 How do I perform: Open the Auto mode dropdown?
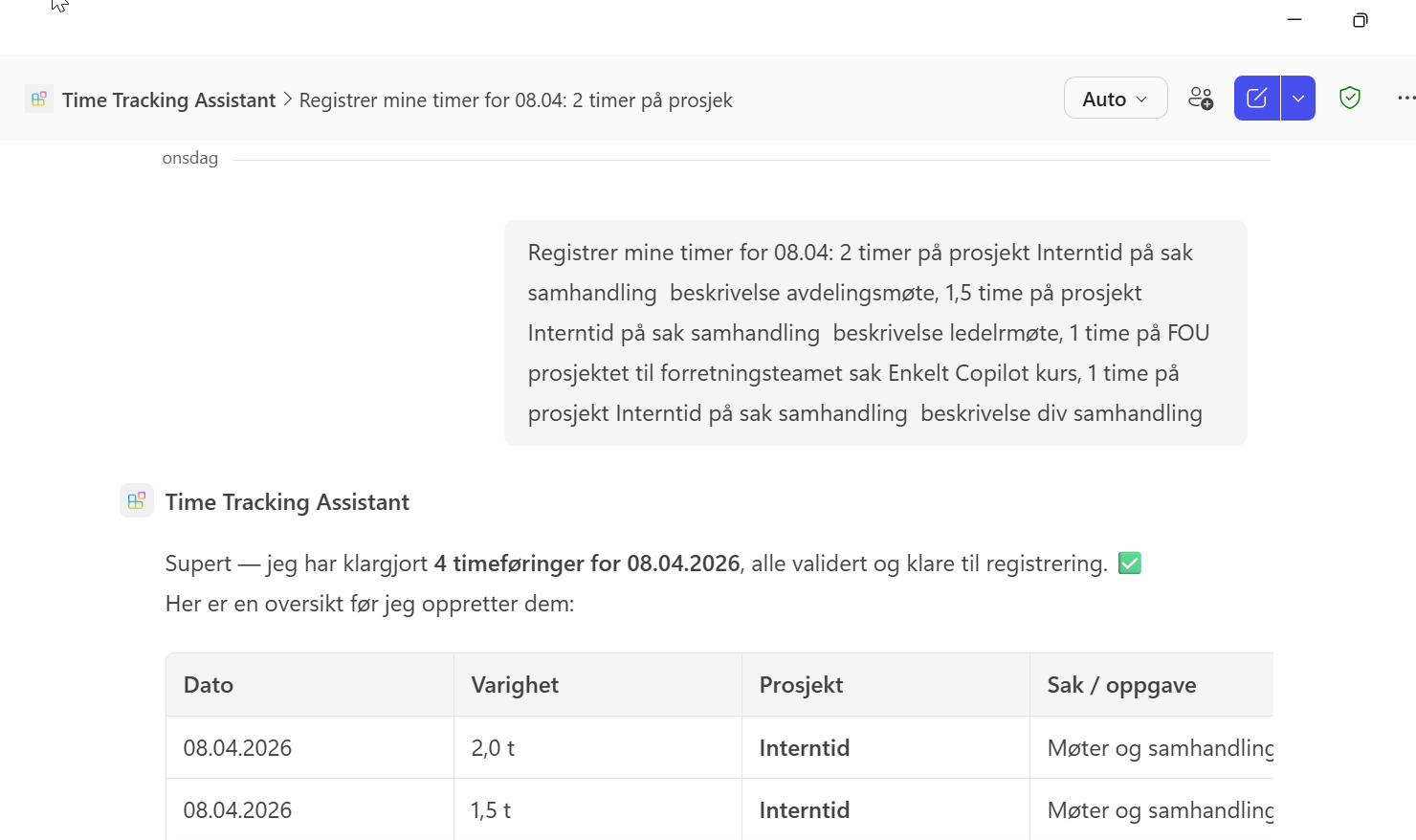[1116, 99]
